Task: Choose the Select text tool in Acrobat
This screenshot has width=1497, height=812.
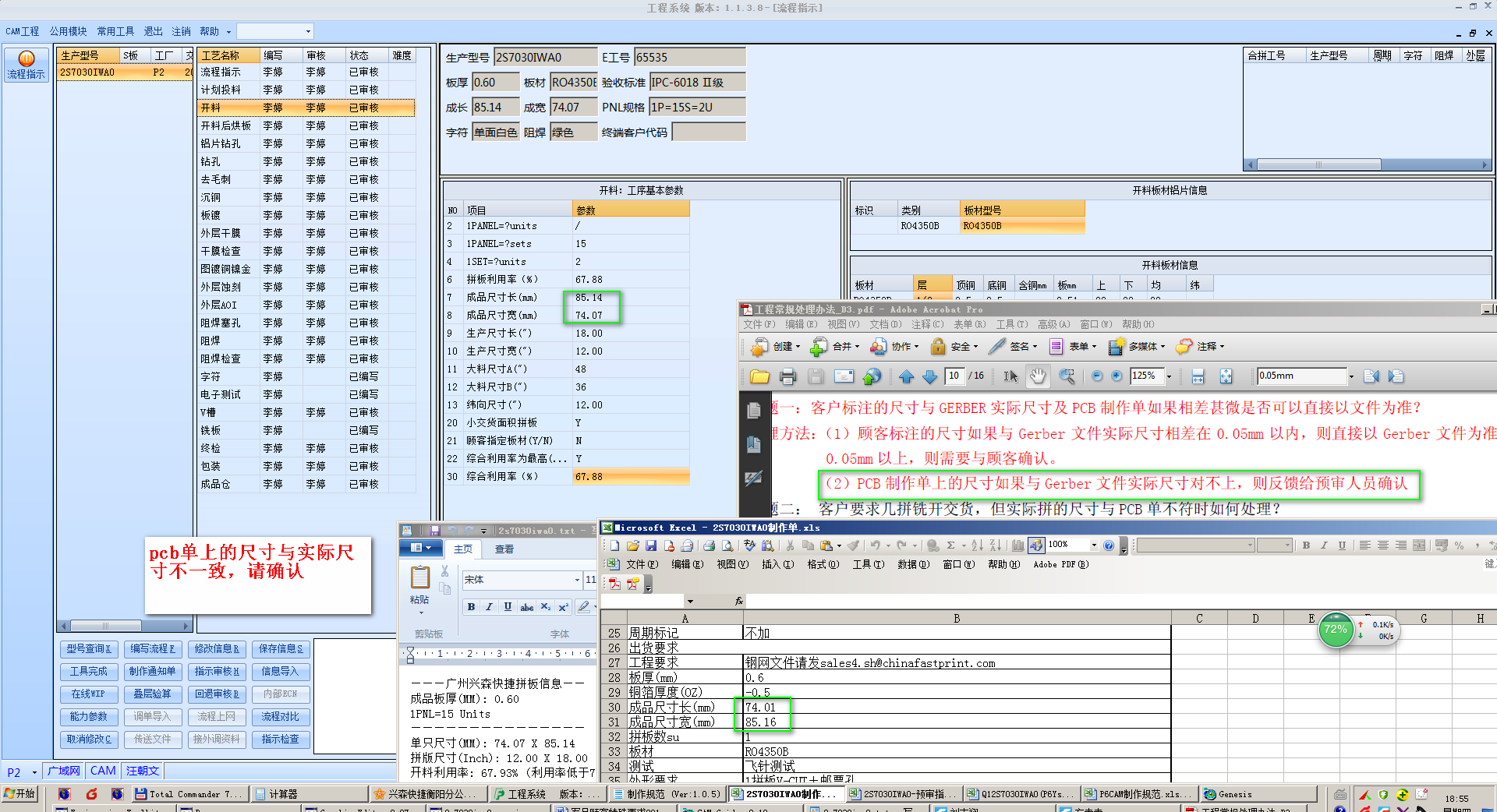Action: tap(1010, 376)
